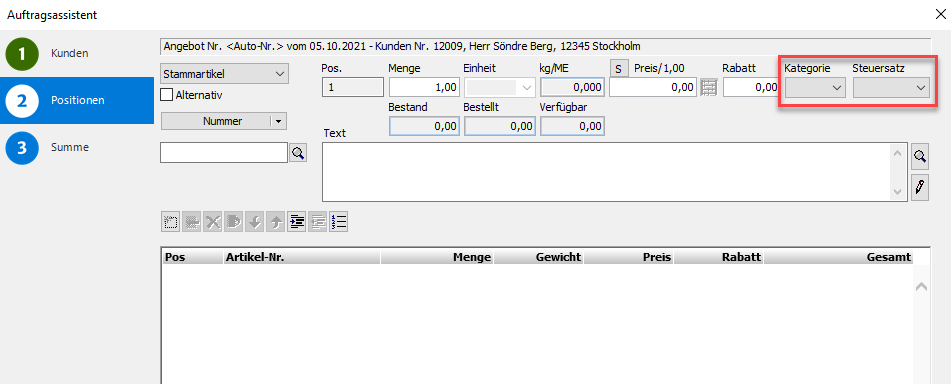951x384 pixels.
Task: Open the Stammartikel dropdown
Action: (x=224, y=73)
